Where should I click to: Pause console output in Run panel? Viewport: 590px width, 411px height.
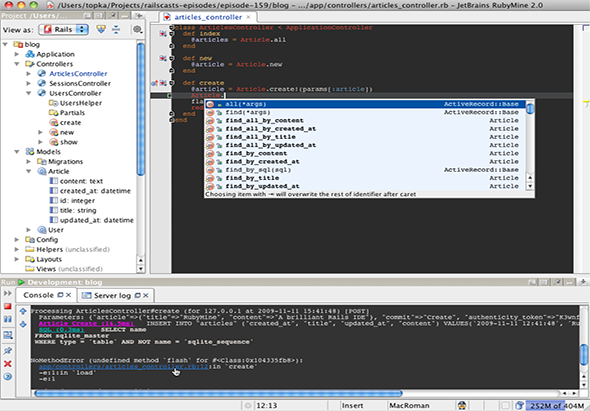pyautogui.click(x=8, y=319)
